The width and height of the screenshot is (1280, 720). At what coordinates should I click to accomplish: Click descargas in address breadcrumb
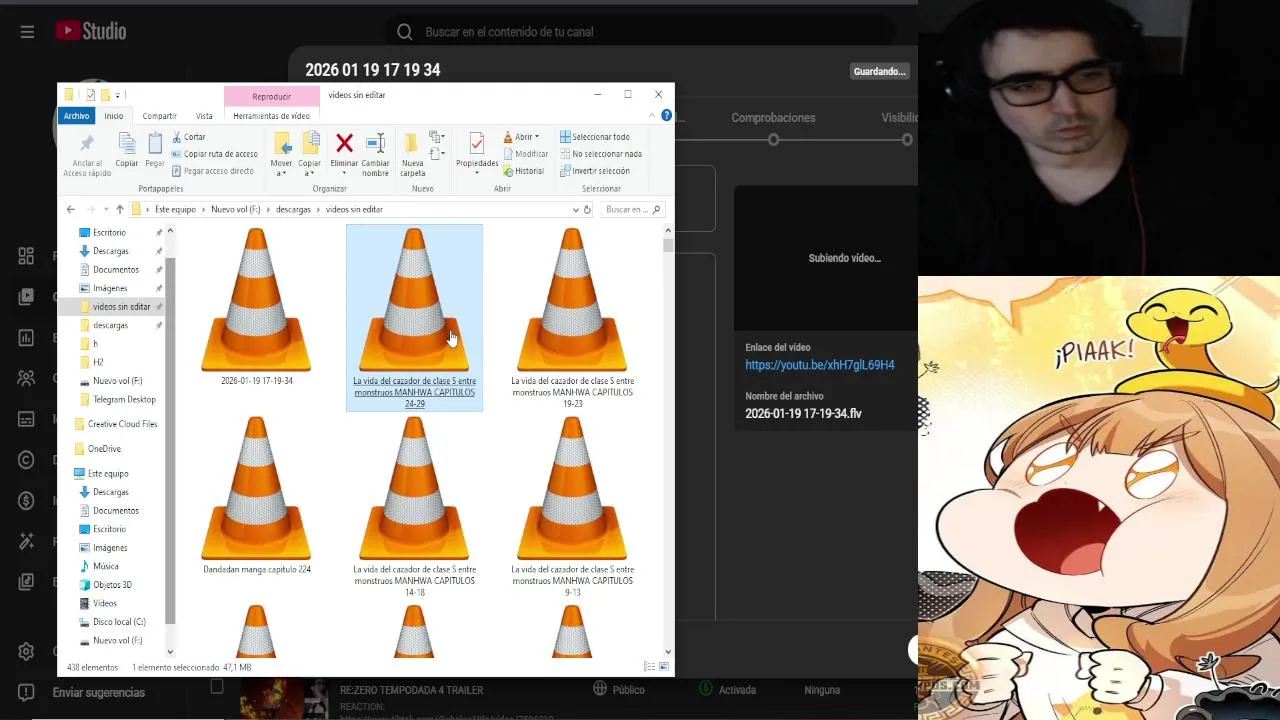(x=293, y=209)
